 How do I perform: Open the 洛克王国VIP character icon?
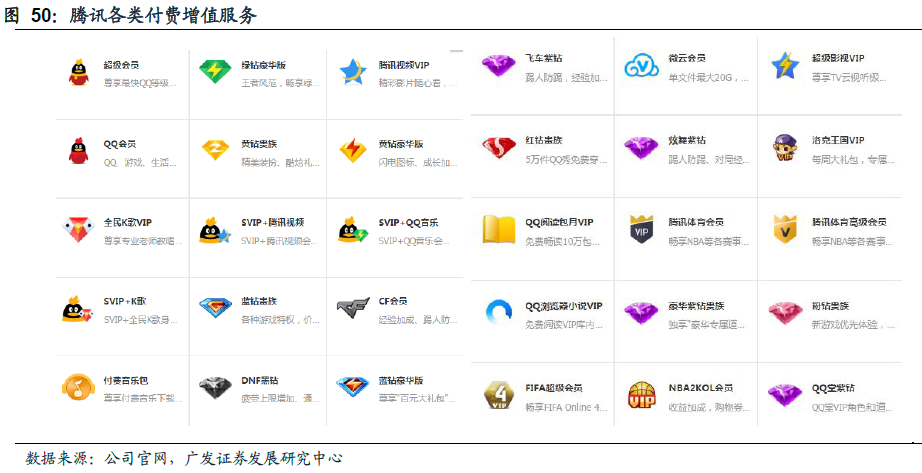[x=785, y=148]
